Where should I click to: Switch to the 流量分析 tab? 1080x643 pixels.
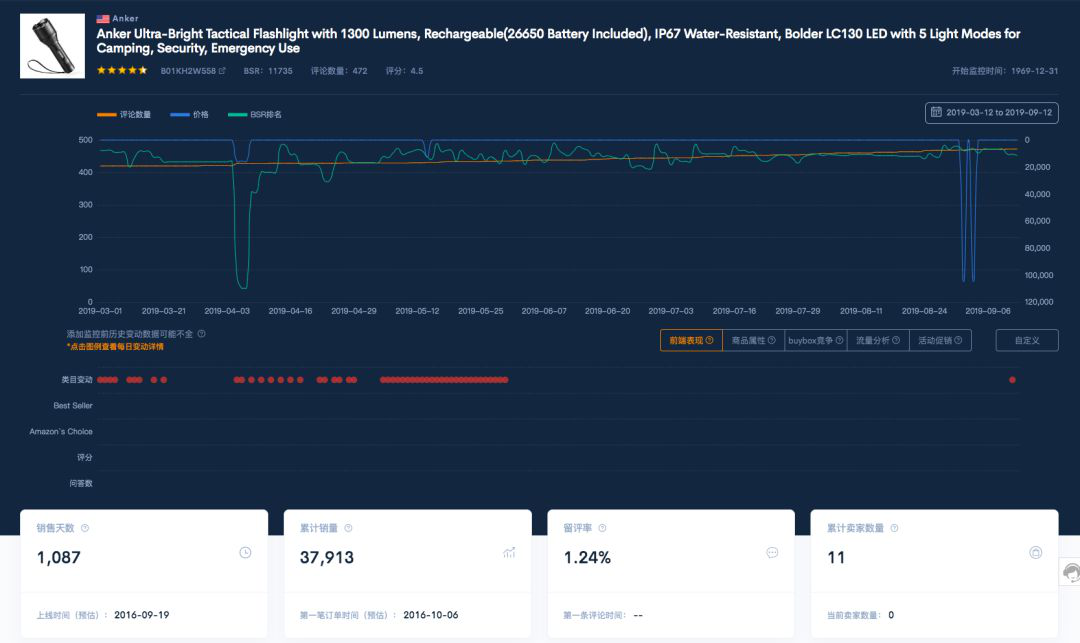878,340
